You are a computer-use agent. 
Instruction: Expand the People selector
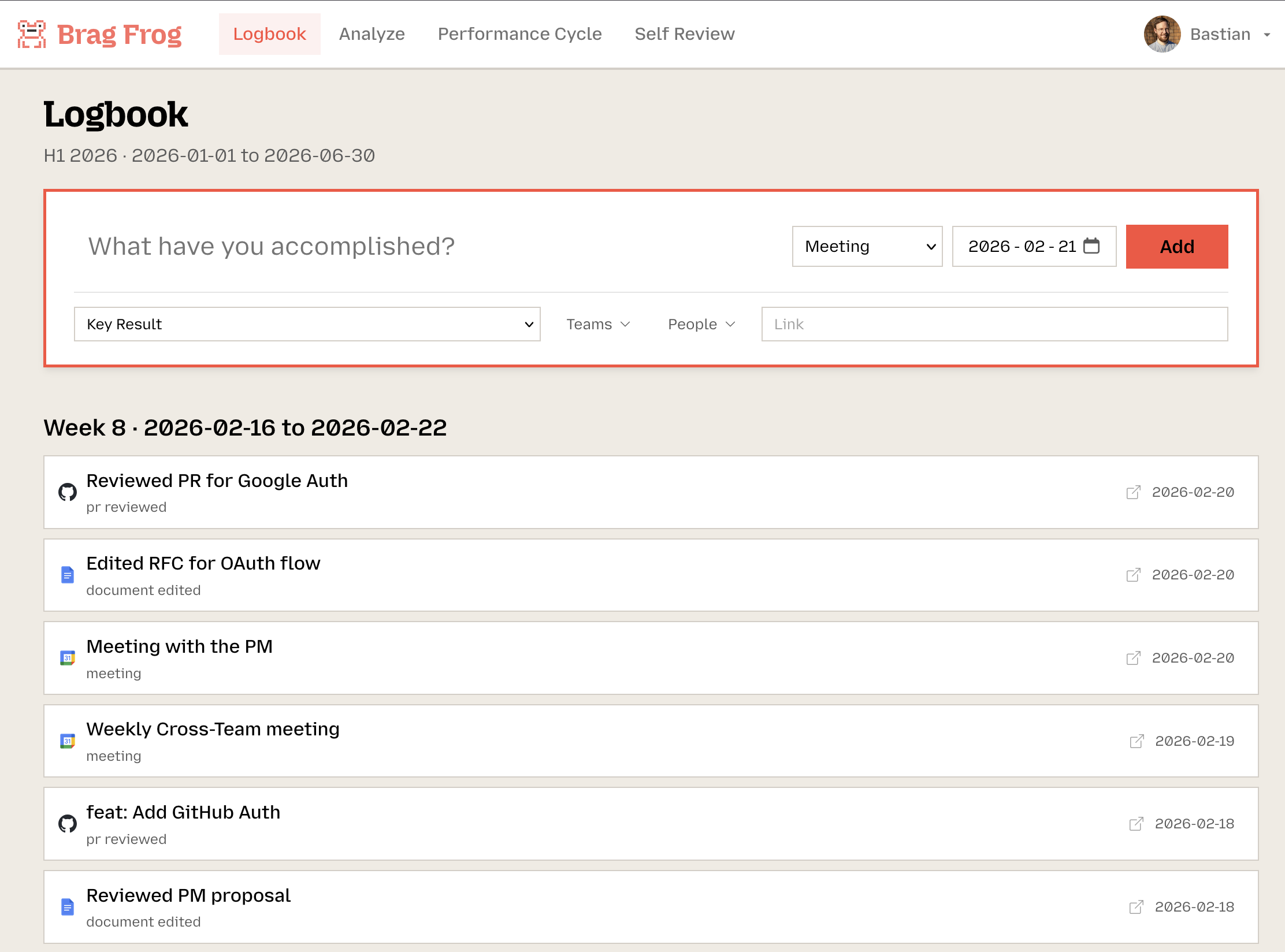coord(700,324)
